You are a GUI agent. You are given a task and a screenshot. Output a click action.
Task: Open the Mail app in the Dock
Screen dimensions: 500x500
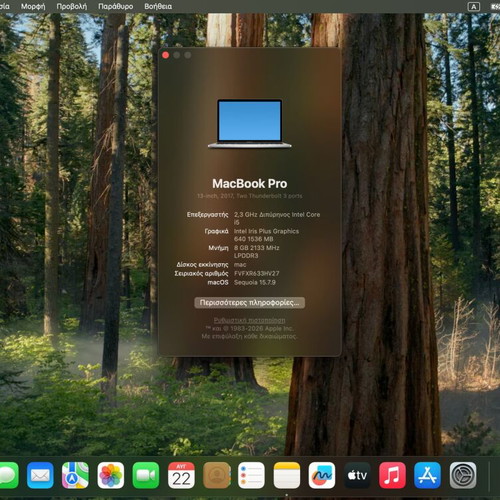(x=40, y=475)
